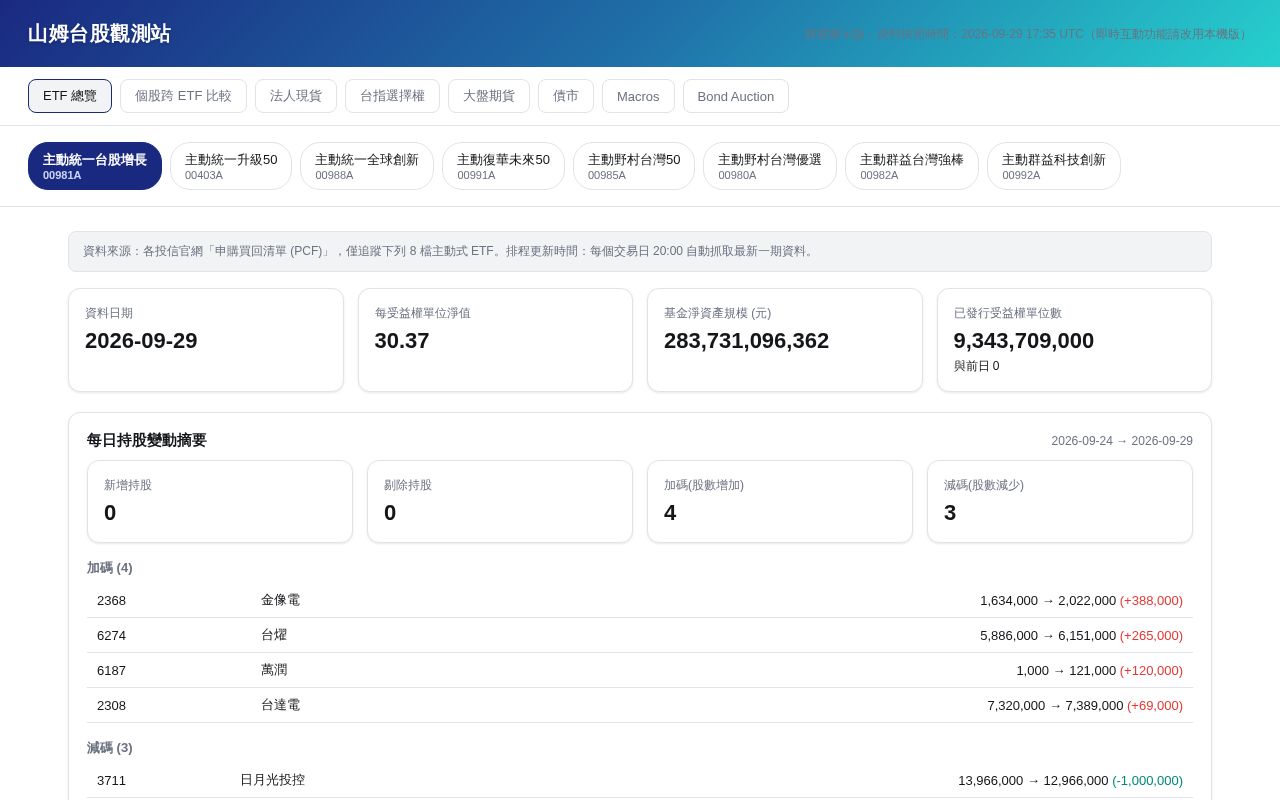Choose ETF 主動統一升級50 00403A

(x=231, y=166)
